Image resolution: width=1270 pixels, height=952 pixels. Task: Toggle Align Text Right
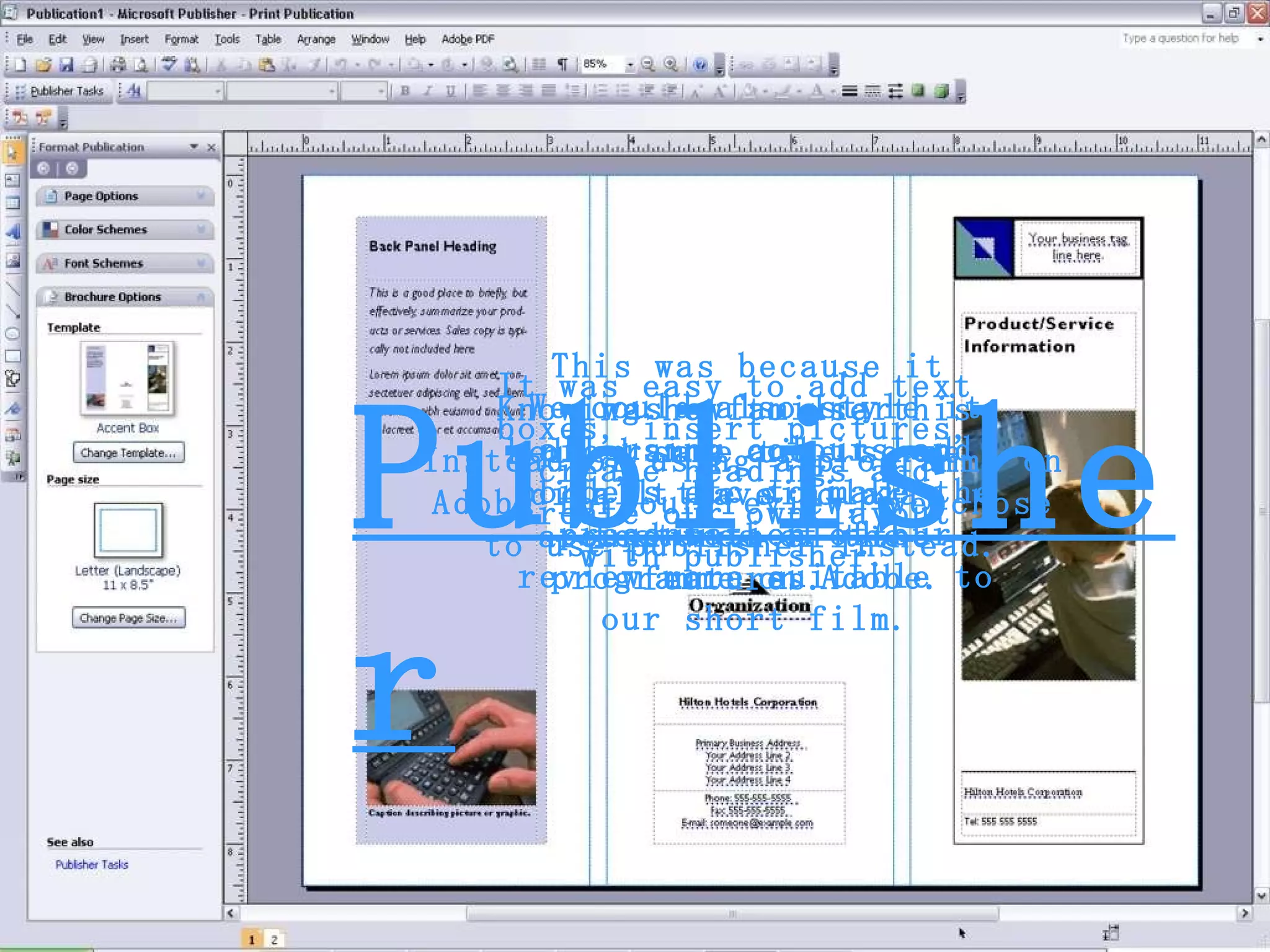point(525,92)
